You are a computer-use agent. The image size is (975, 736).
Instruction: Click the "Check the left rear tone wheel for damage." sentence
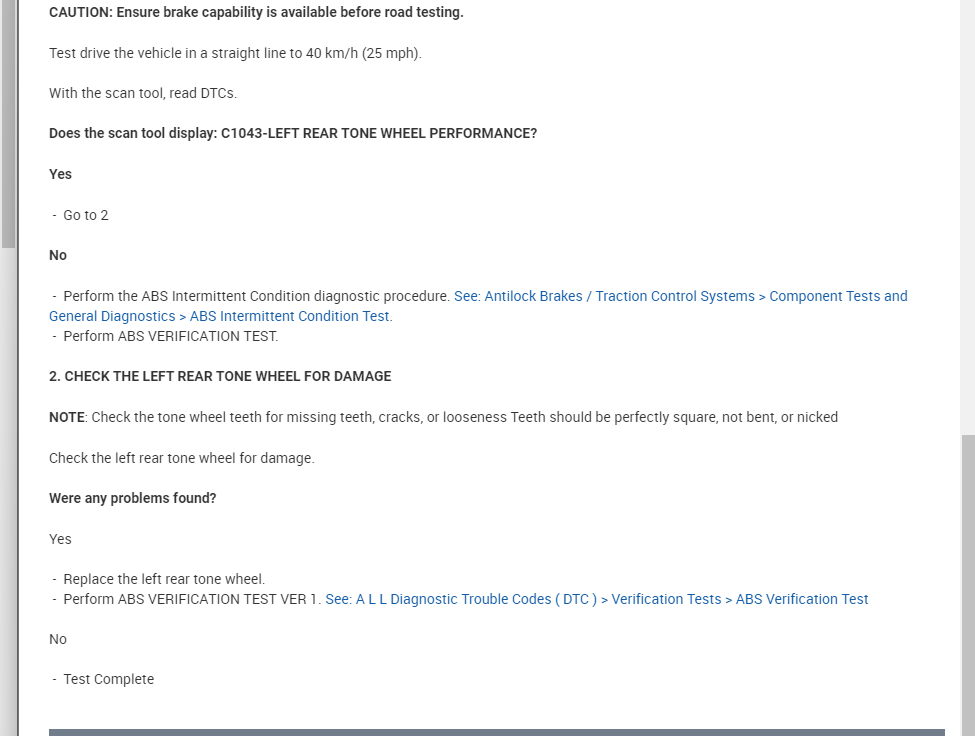[181, 458]
